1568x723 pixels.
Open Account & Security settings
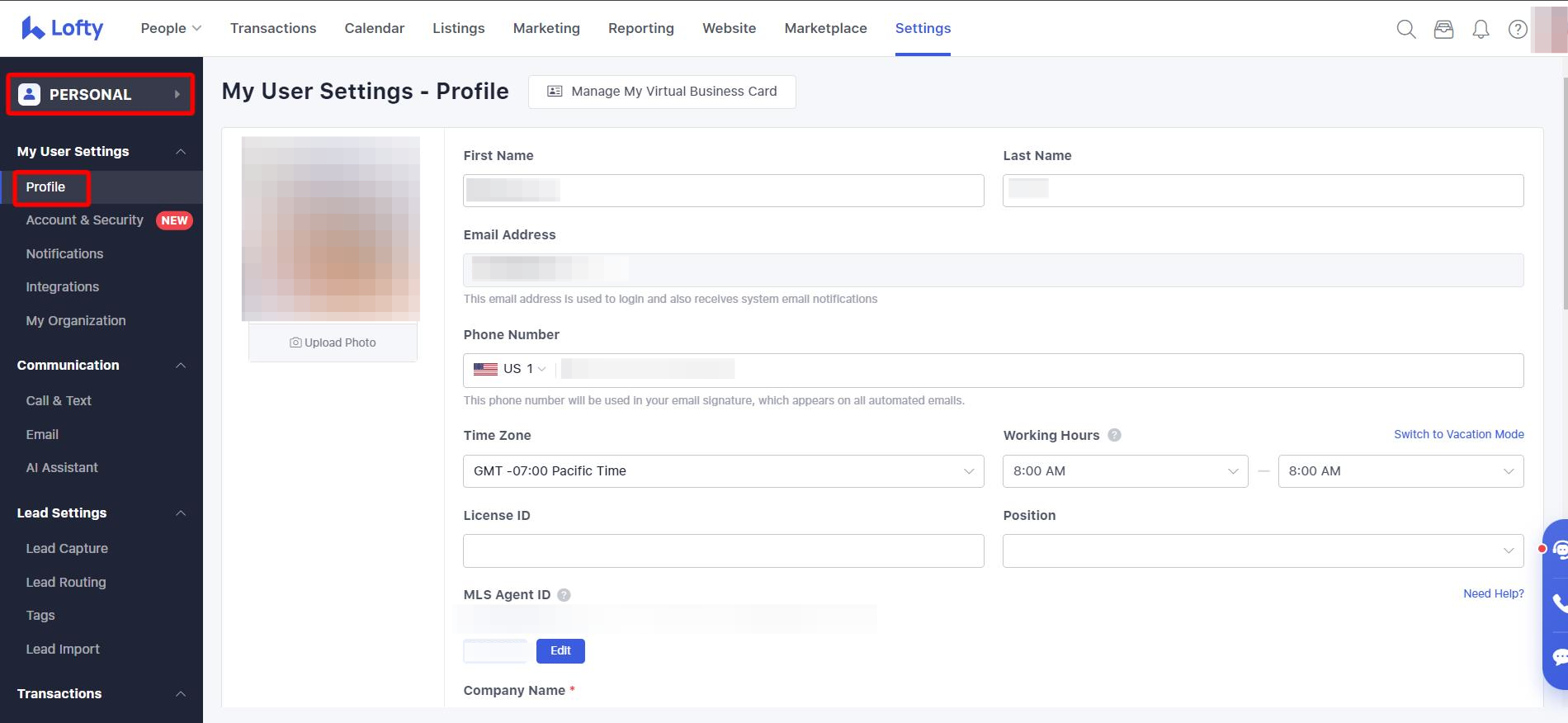84,220
